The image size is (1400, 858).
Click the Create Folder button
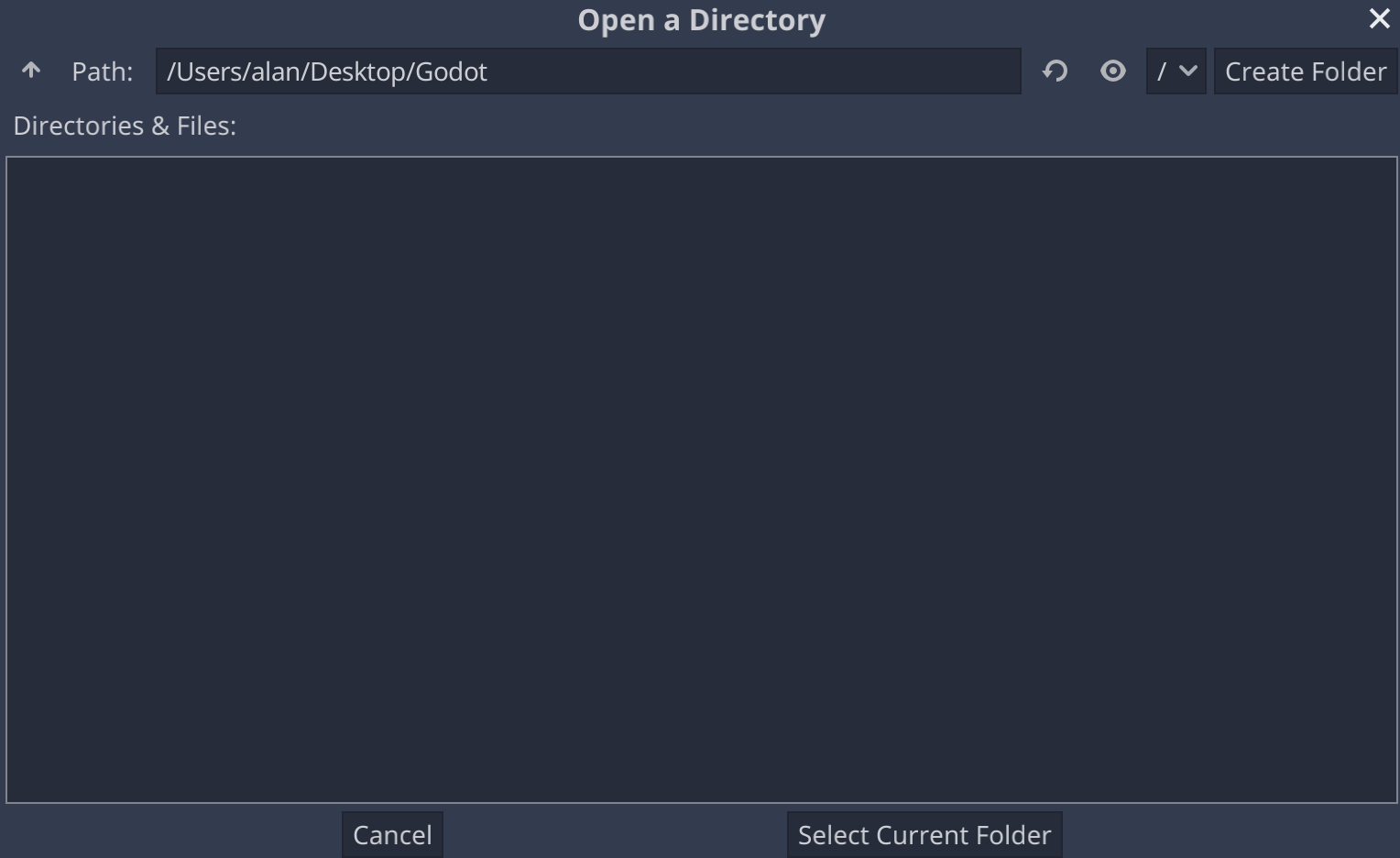coord(1306,71)
